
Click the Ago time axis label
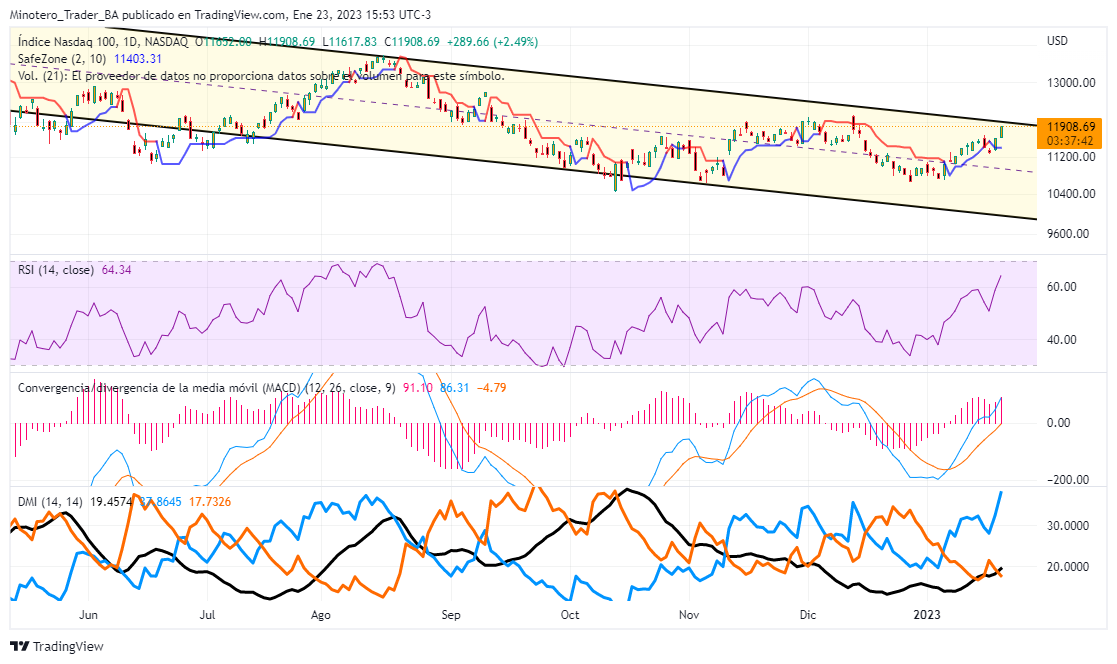click(321, 615)
